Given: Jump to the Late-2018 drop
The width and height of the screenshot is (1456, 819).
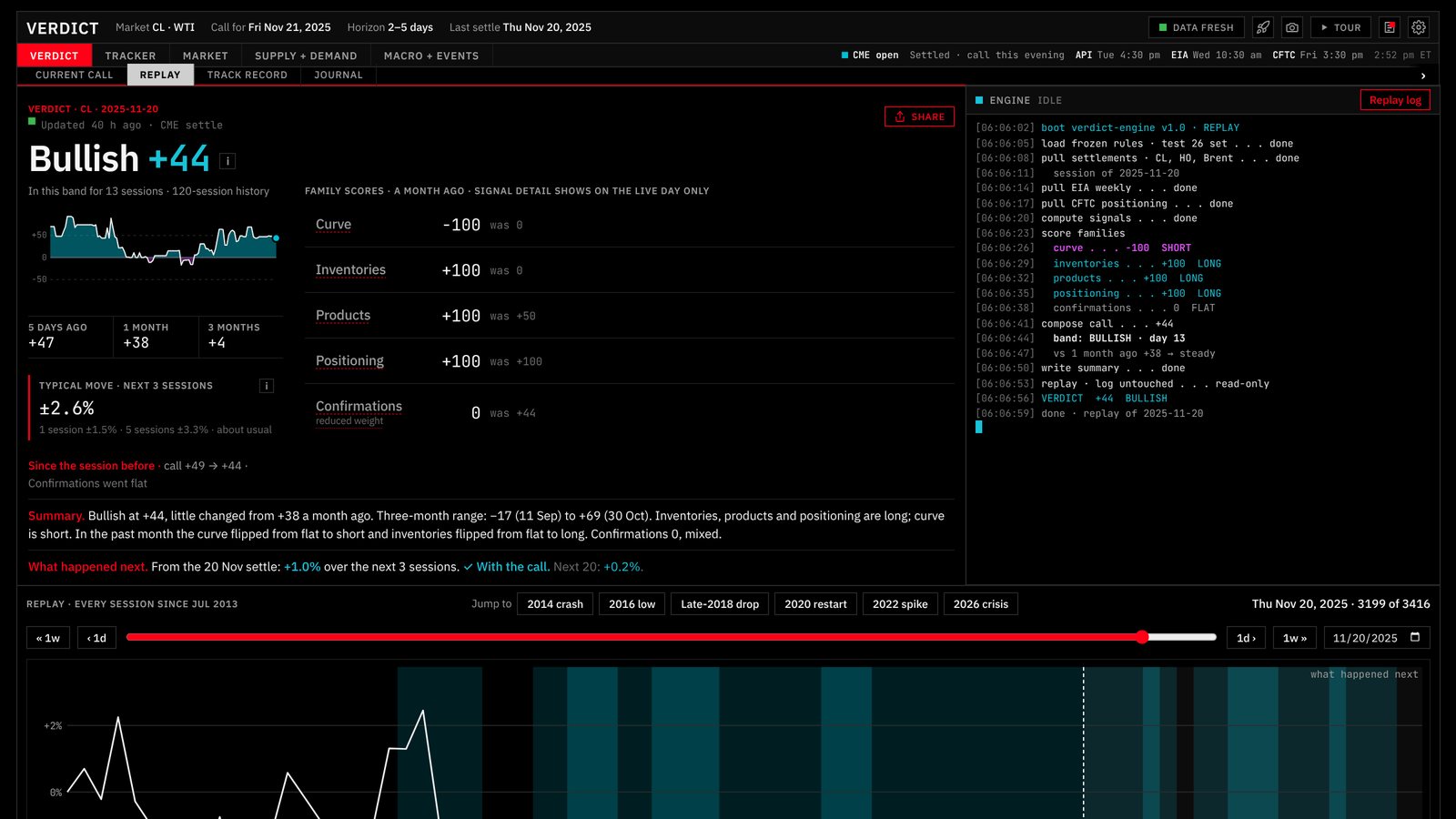Looking at the screenshot, I should pyautogui.click(x=720, y=603).
